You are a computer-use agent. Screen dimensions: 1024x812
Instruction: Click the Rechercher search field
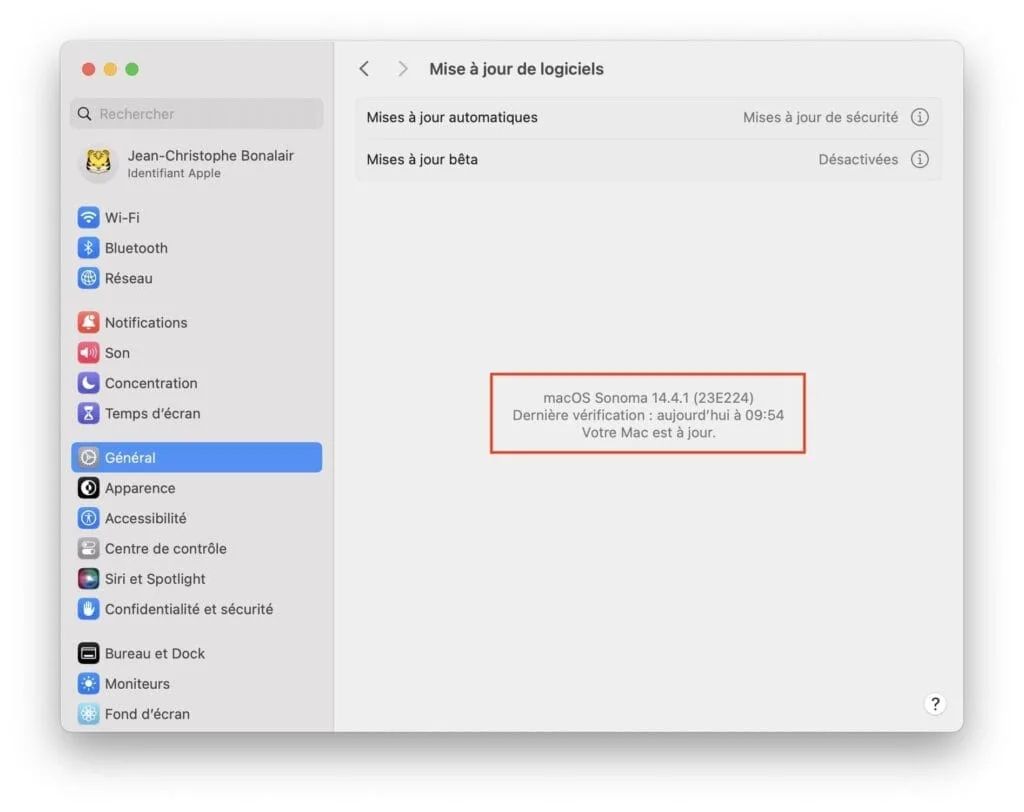[x=196, y=114]
